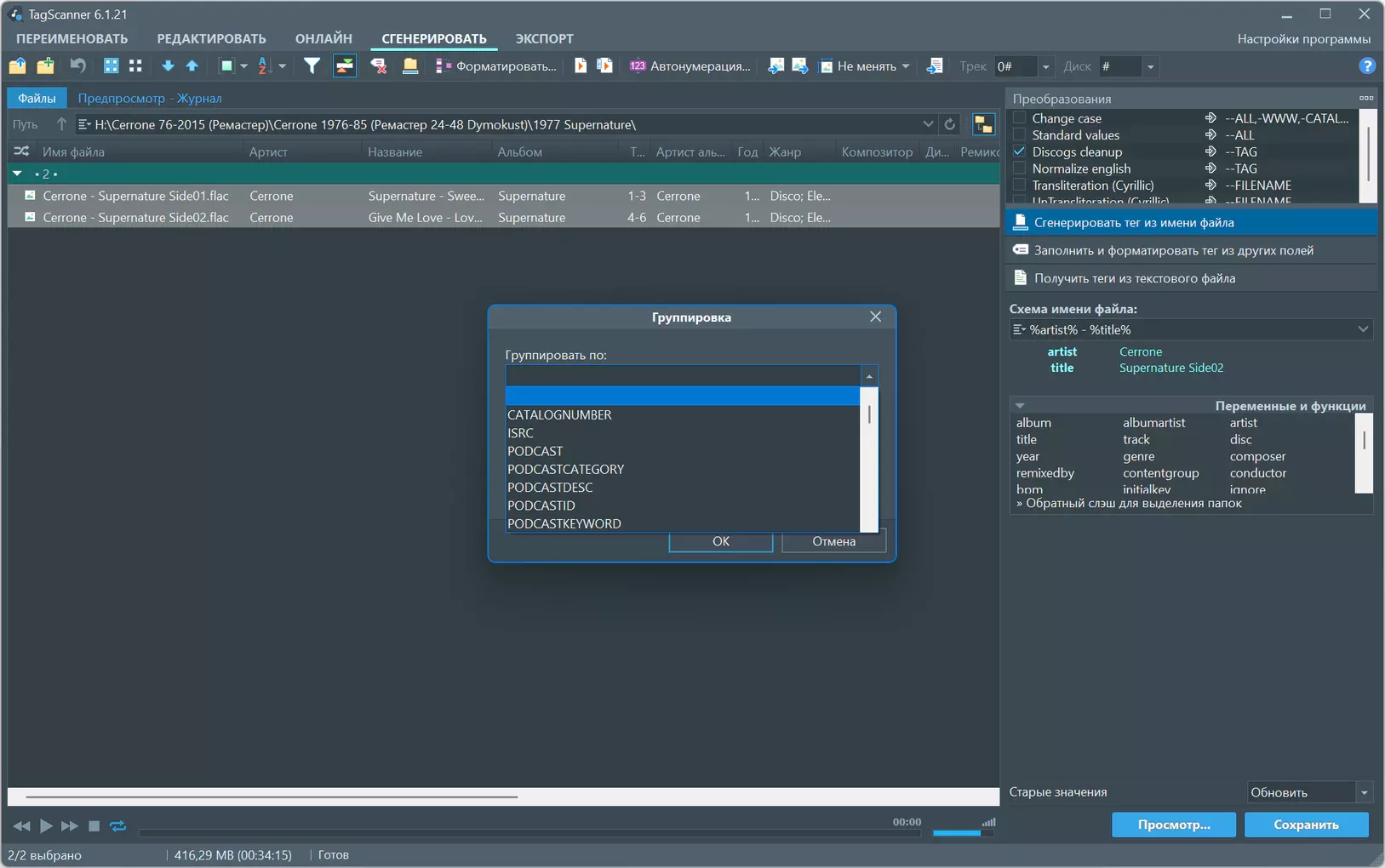1385x868 pixels.
Task: Click the help question mark icon
Action: [1367, 66]
